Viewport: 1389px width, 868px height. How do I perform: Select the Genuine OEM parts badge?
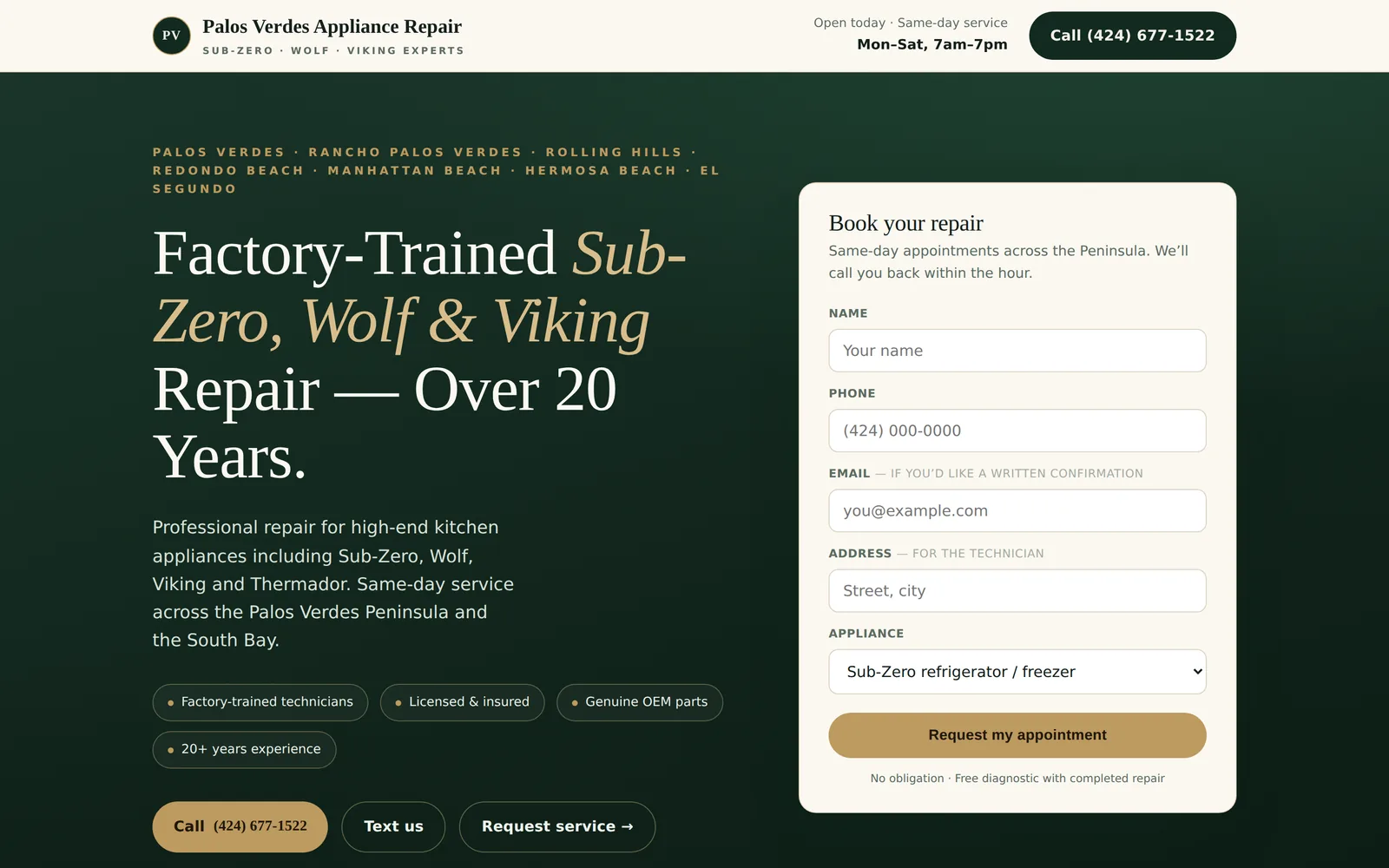pyautogui.click(x=640, y=702)
